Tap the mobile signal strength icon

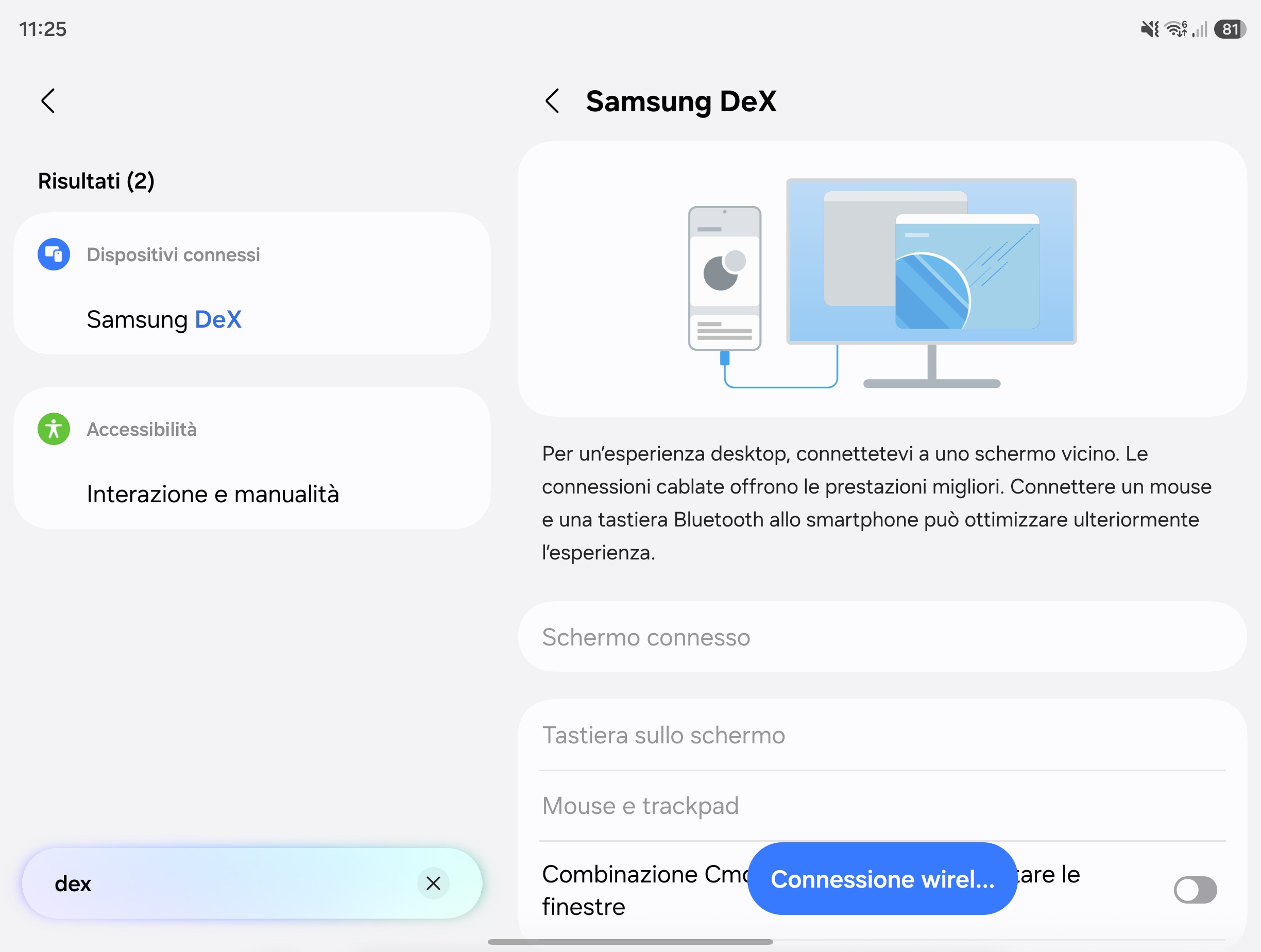pos(1199,29)
